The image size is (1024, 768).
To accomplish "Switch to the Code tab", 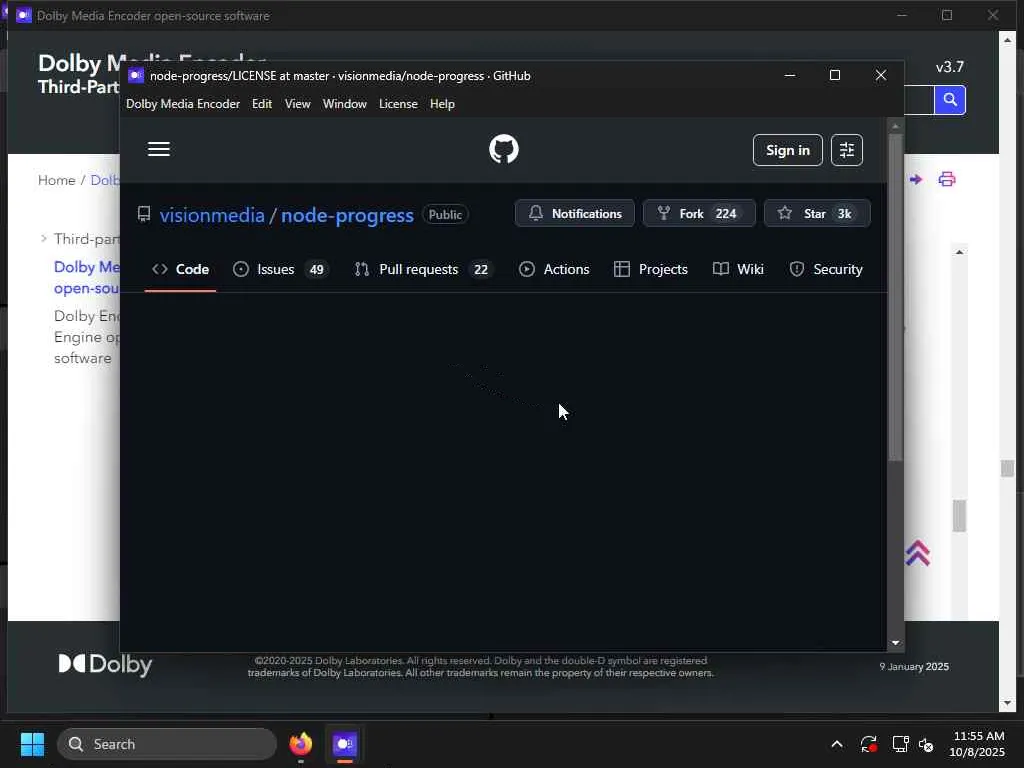I will pos(180,269).
